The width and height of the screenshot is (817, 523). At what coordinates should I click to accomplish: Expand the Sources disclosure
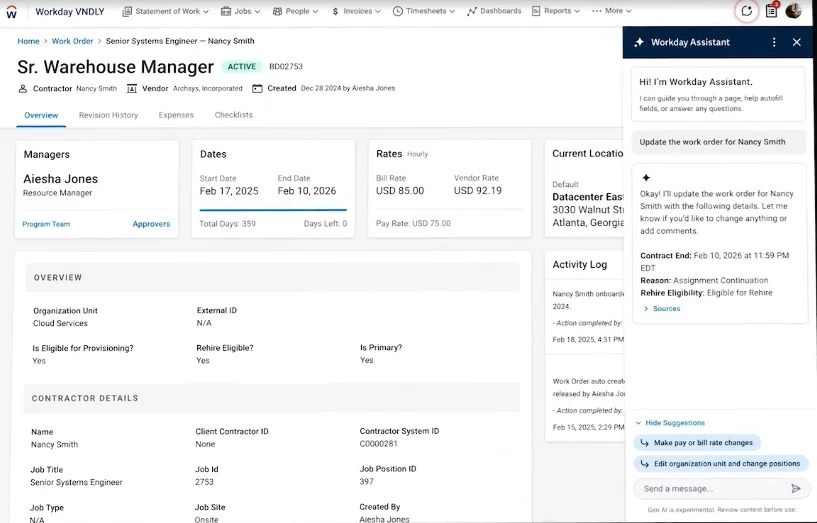tap(666, 309)
